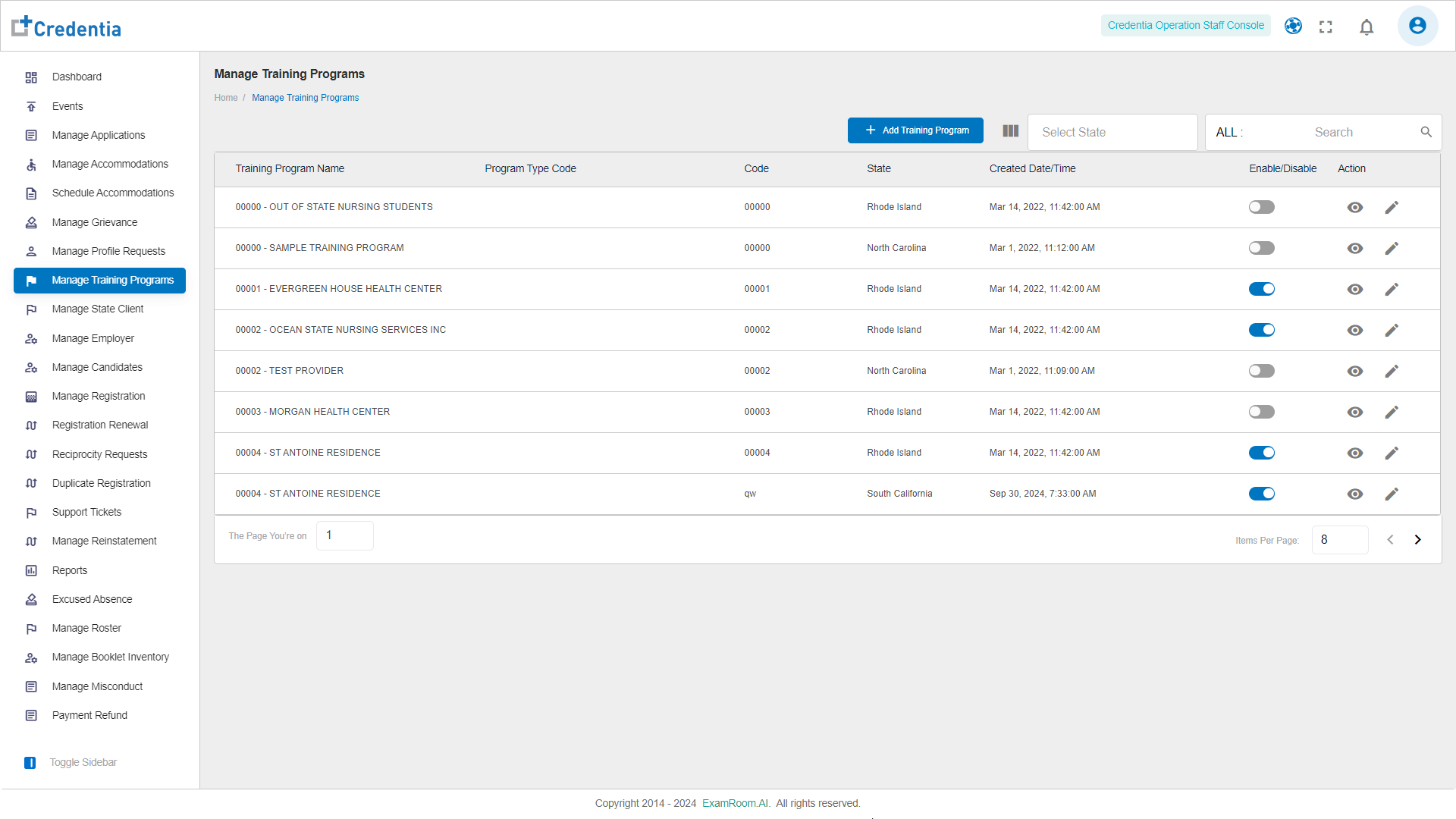
Task: Click the search magnifier icon
Action: click(x=1426, y=132)
